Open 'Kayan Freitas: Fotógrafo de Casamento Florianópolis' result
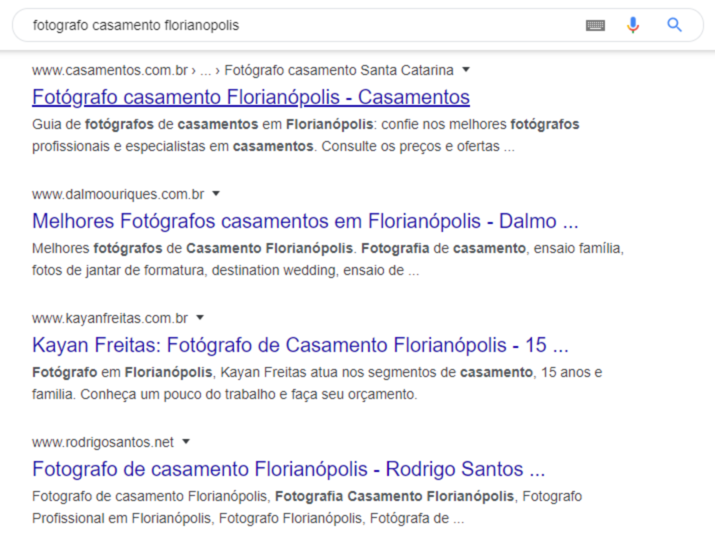Viewport: 715px width, 543px height. click(x=300, y=345)
